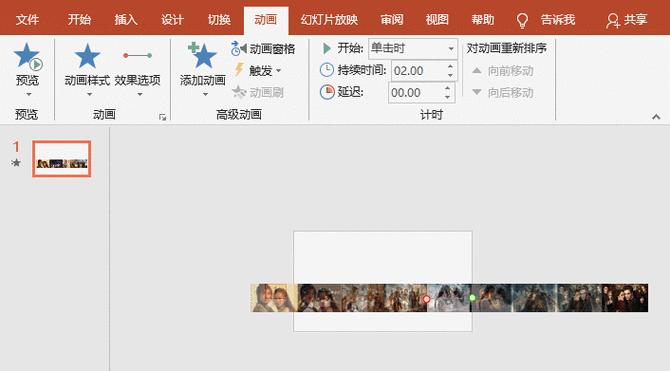Image resolution: width=670 pixels, height=371 pixels.
Task: Select slide 1 thumbnail
Action: coord(62,159)
